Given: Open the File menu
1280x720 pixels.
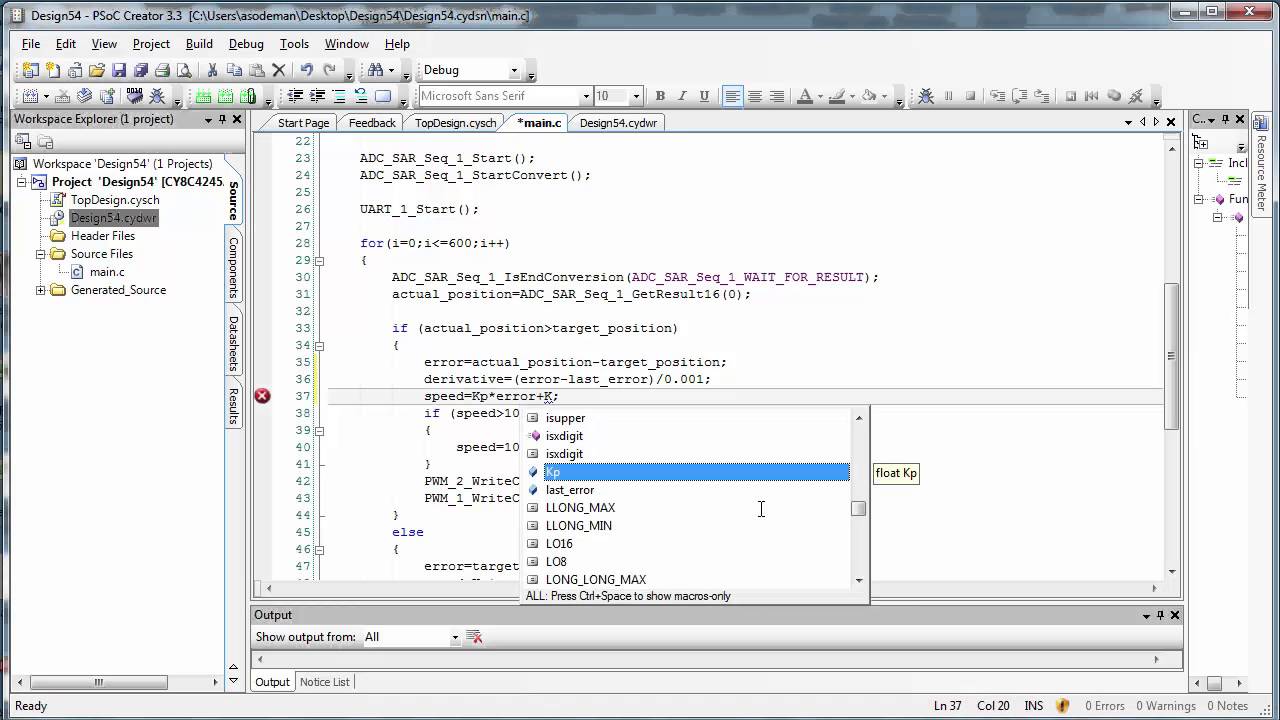Looking at the screenshot, I should click(x=31, y=44).
